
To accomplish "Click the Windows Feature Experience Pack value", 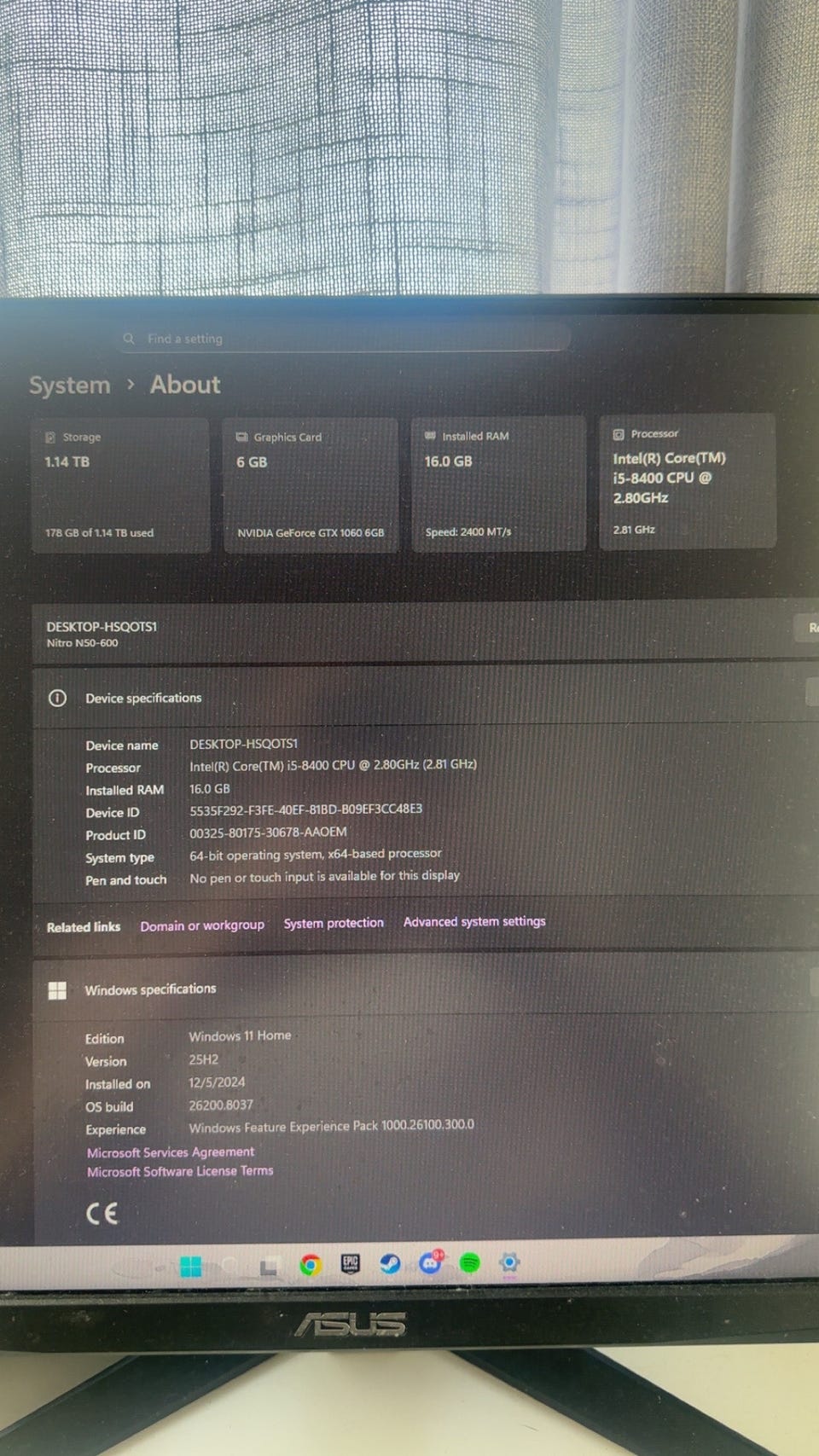I will tap(331, 1126).
